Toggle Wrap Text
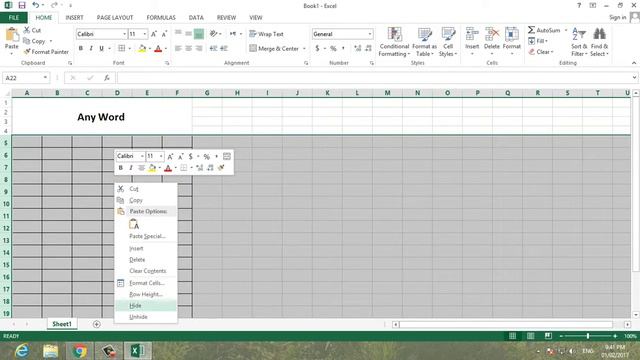Screen dimensions: 640x360 (266, 34)
